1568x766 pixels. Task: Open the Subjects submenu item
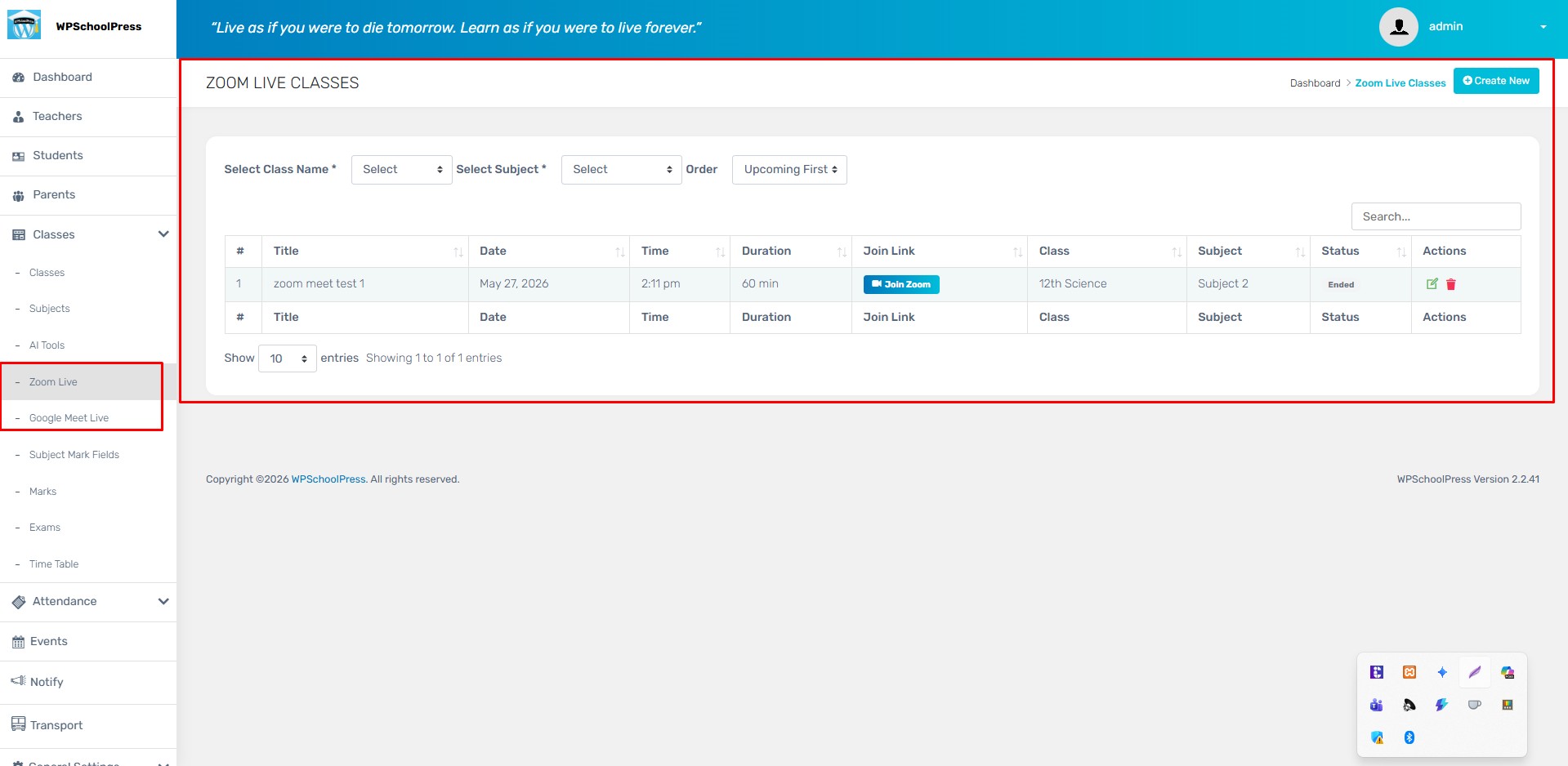pos(50,309)
